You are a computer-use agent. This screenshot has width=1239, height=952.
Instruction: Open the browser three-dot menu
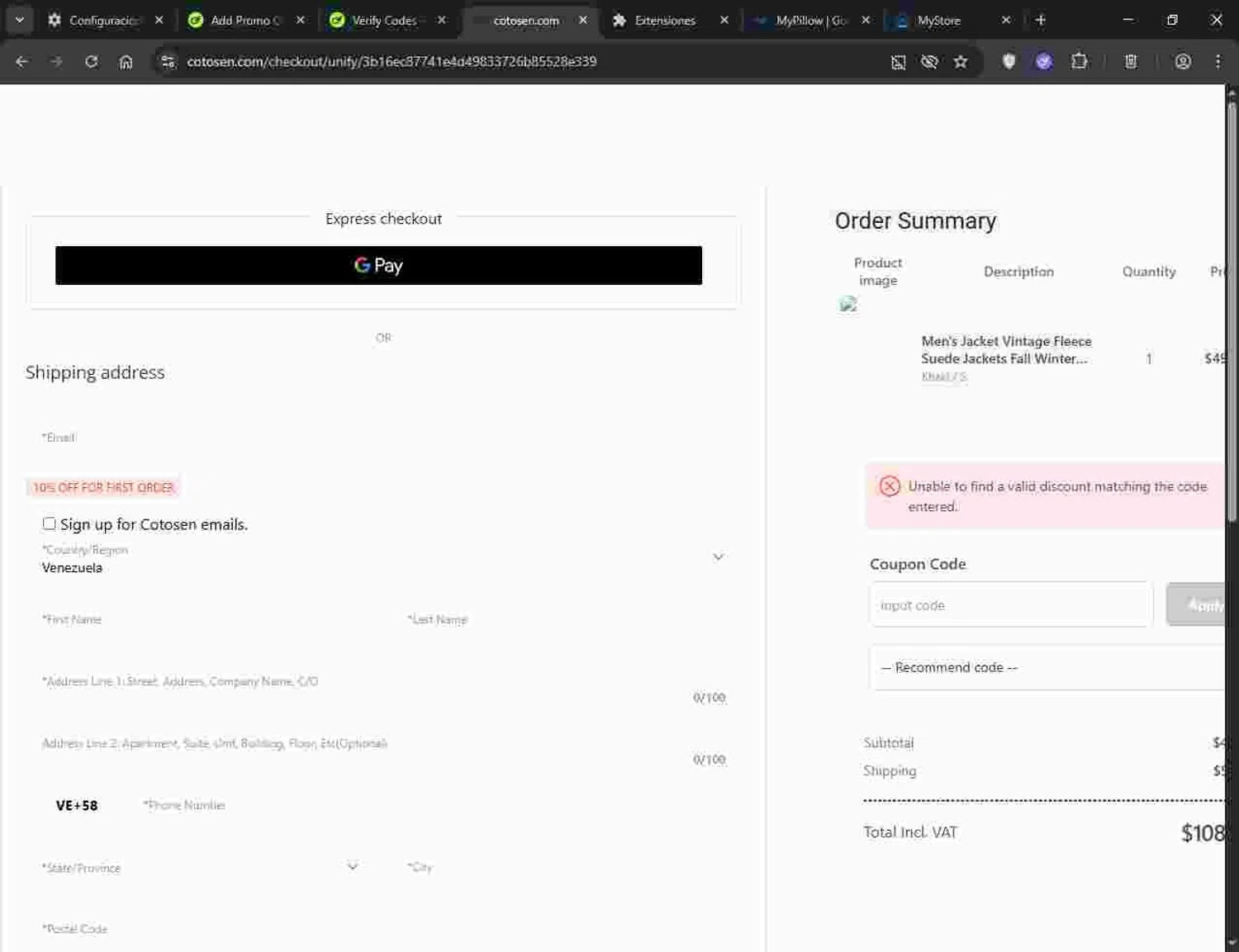click(1218, 61)
